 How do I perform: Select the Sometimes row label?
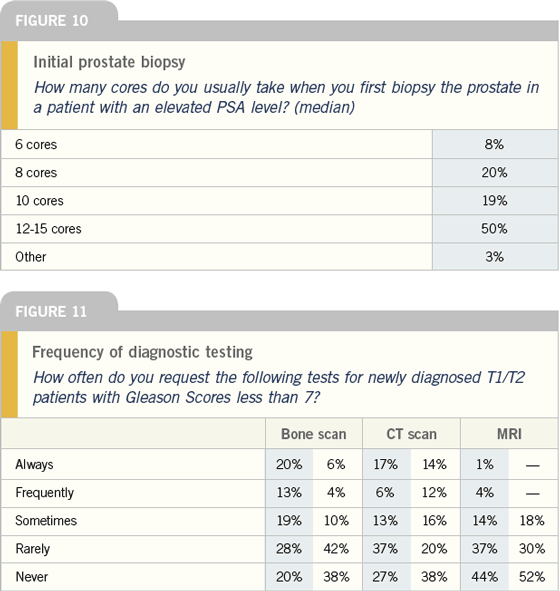pyautogui.click(x=46, y=521)
